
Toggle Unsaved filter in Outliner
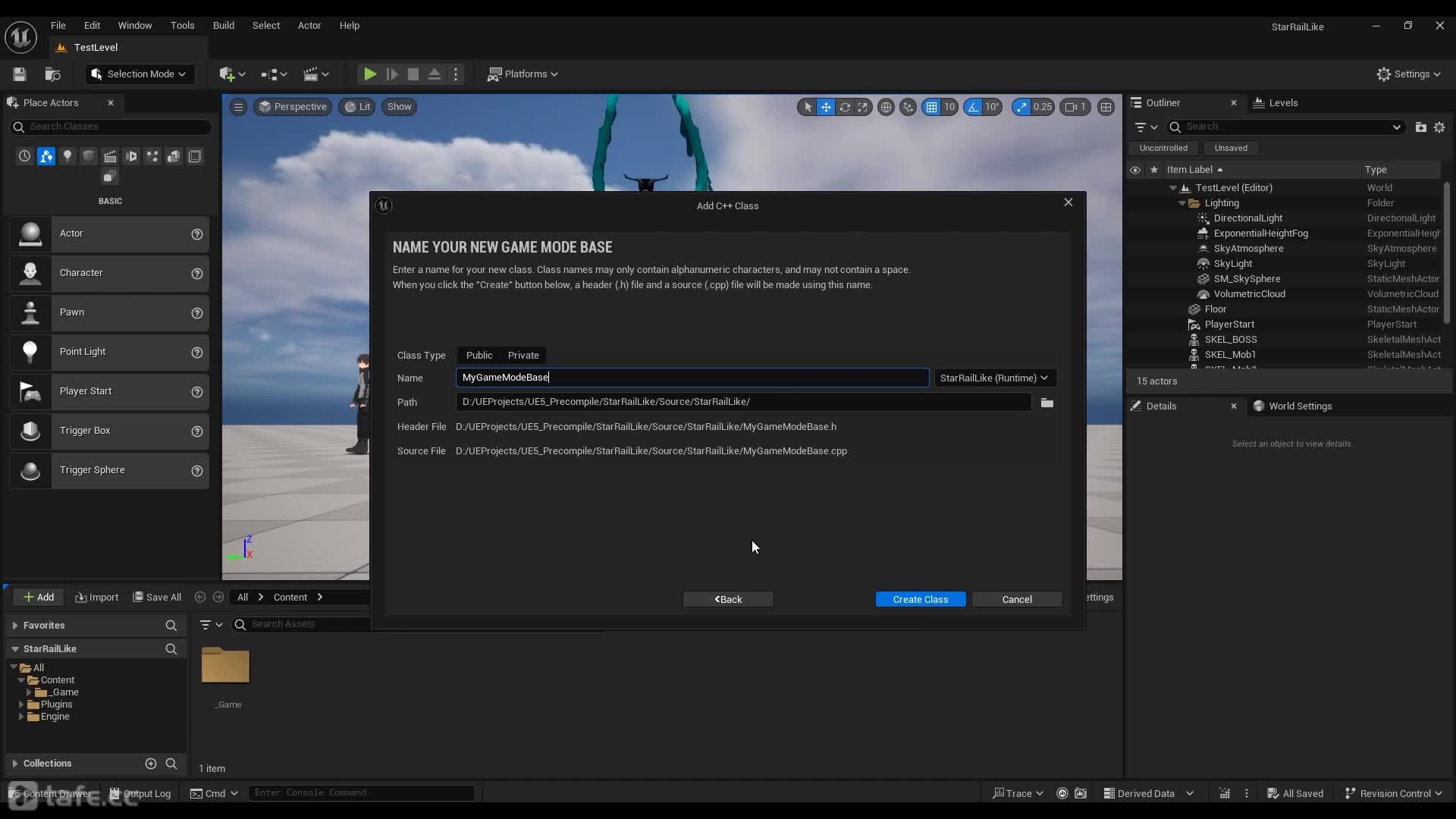click(x=1230, y=148)
